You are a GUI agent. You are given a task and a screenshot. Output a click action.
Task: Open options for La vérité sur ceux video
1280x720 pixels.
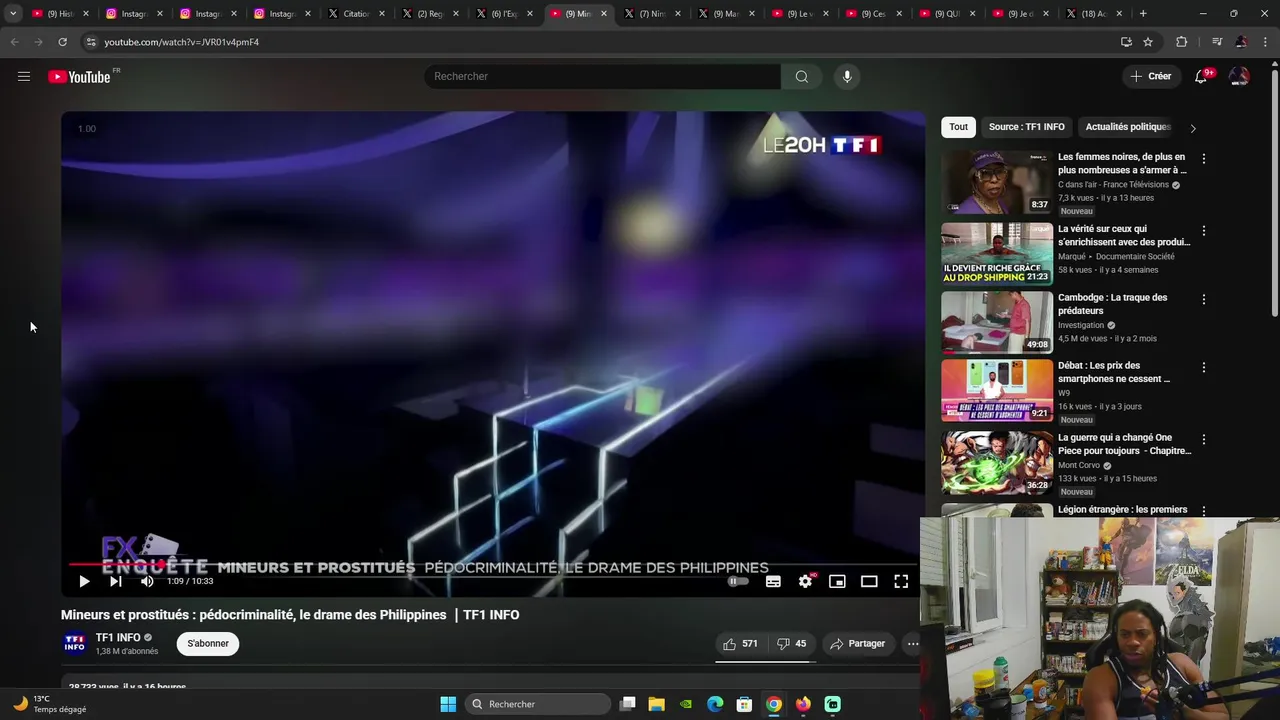click(x=1204, y=231)
